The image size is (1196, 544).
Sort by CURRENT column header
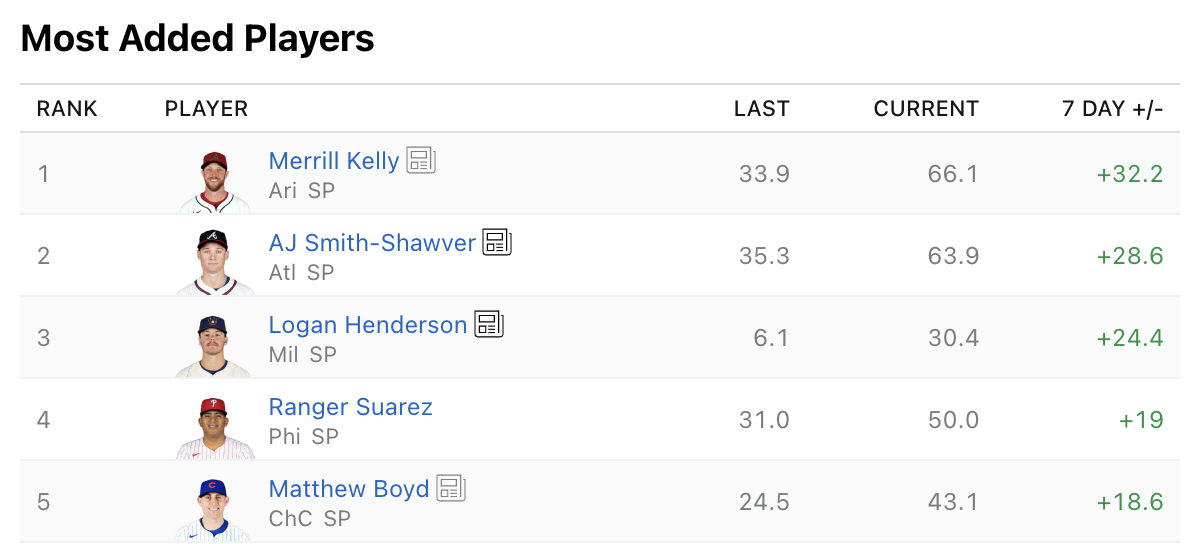pos(926,109)
